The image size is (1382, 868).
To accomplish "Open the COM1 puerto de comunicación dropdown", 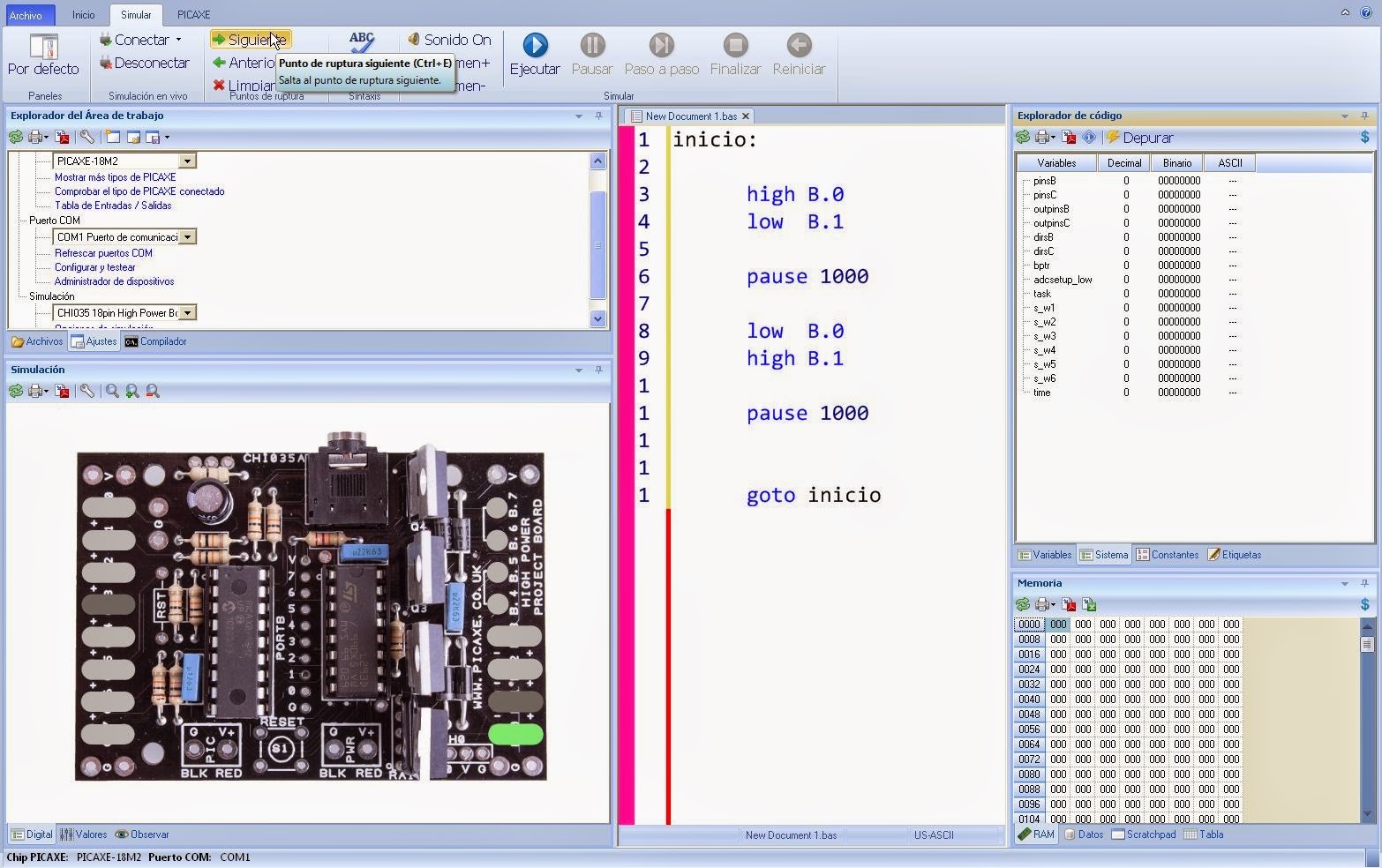I will tap(187, 236).
